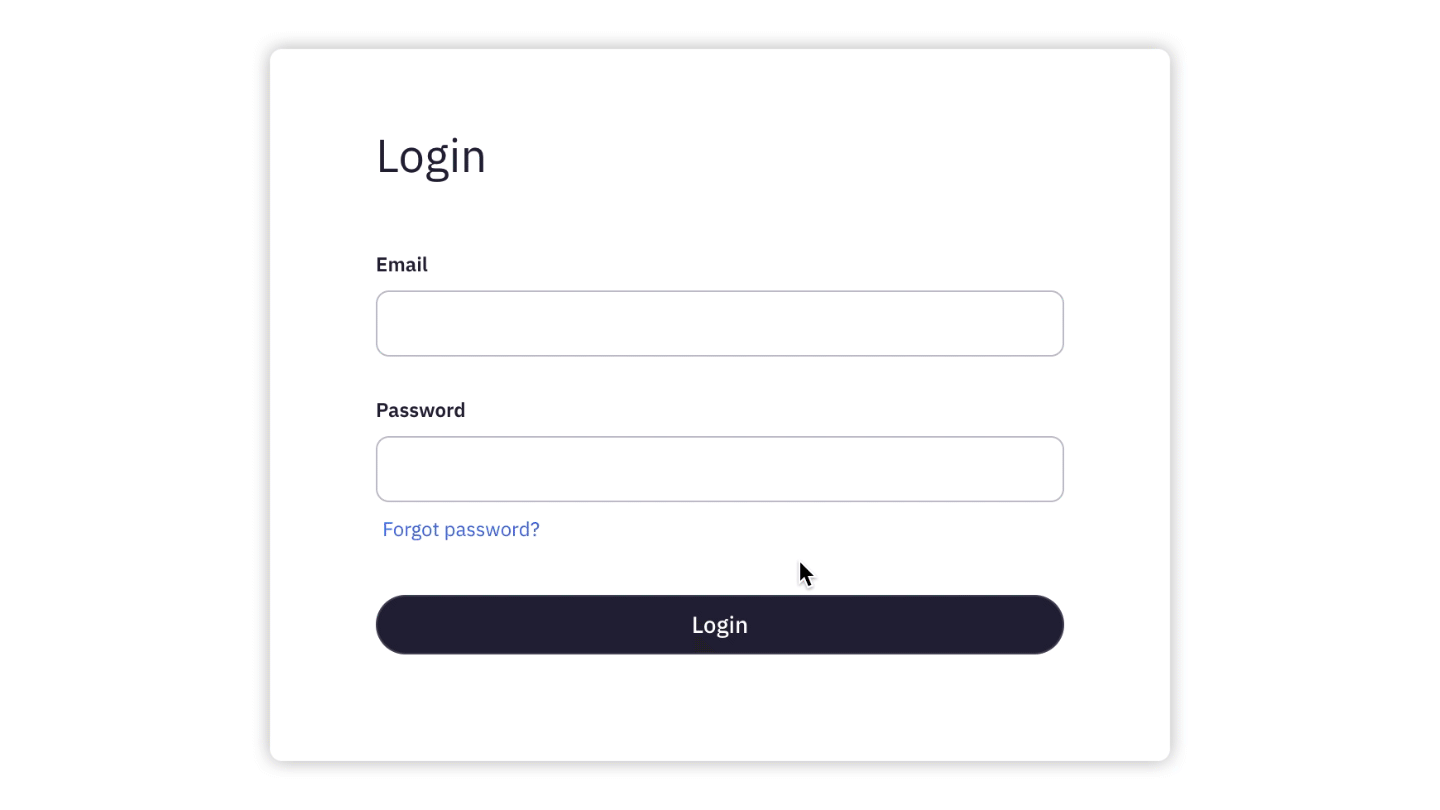Click the Password label text
This screenshot has height=810, width=1440.
420,410
